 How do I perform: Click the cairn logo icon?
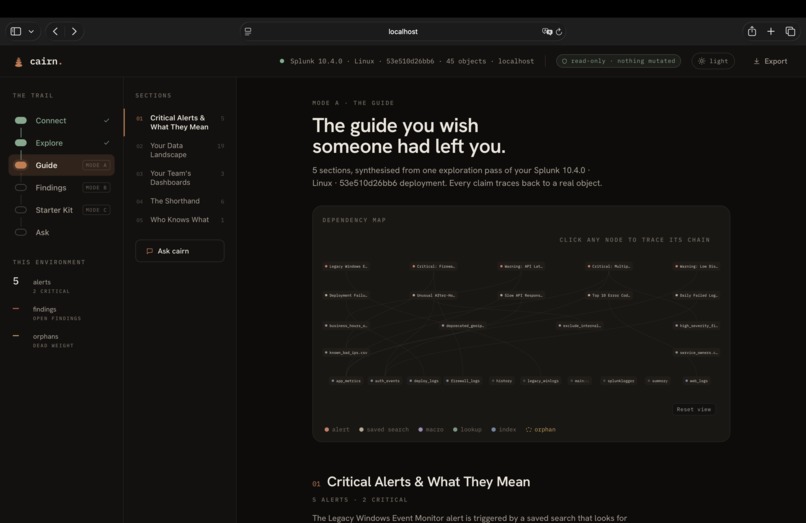(x=19, y=62)
